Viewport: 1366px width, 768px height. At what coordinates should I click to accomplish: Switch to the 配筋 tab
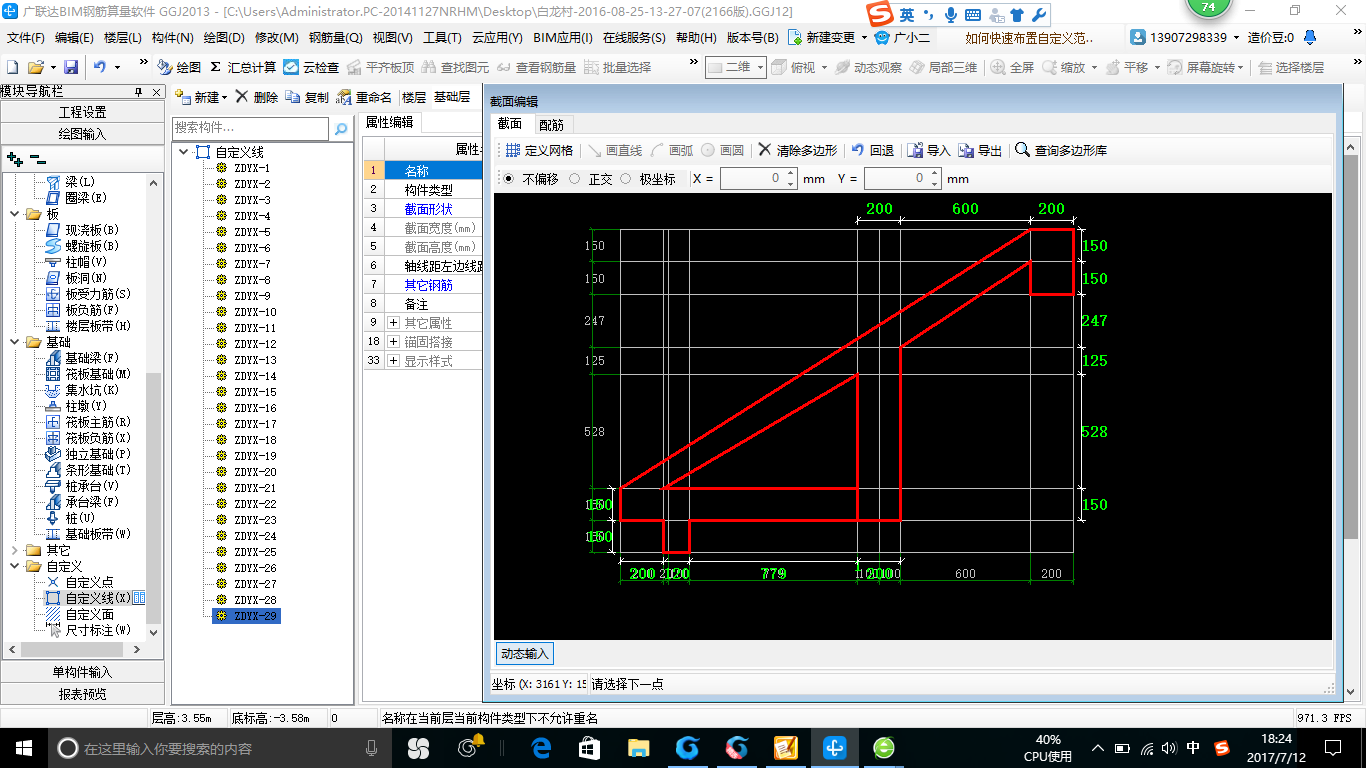[x=551, y=125]
